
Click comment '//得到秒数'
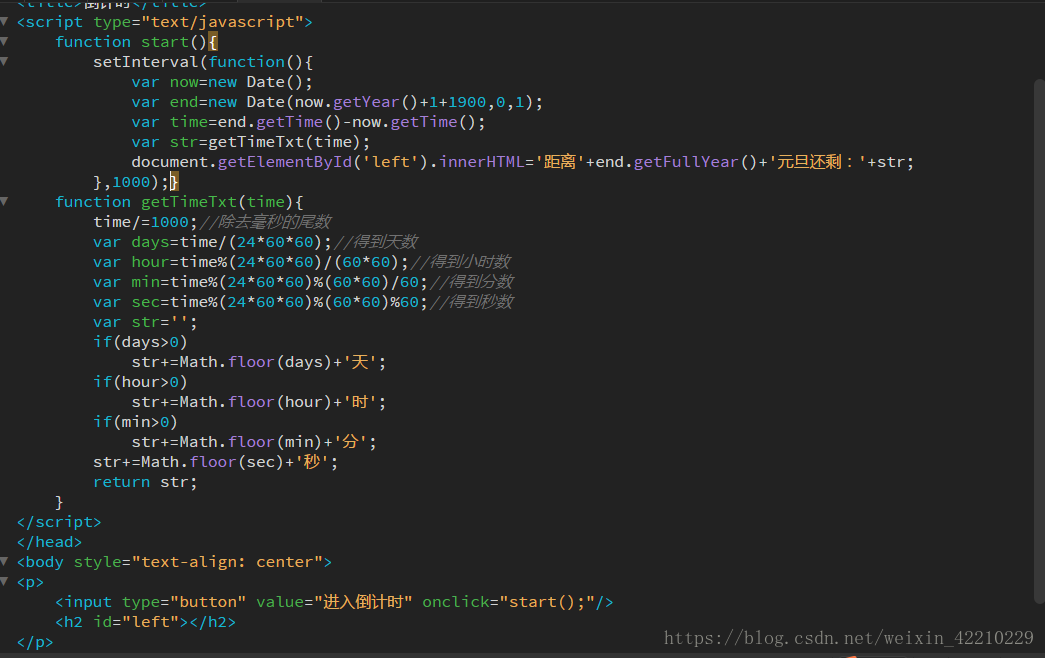(472, 302)
